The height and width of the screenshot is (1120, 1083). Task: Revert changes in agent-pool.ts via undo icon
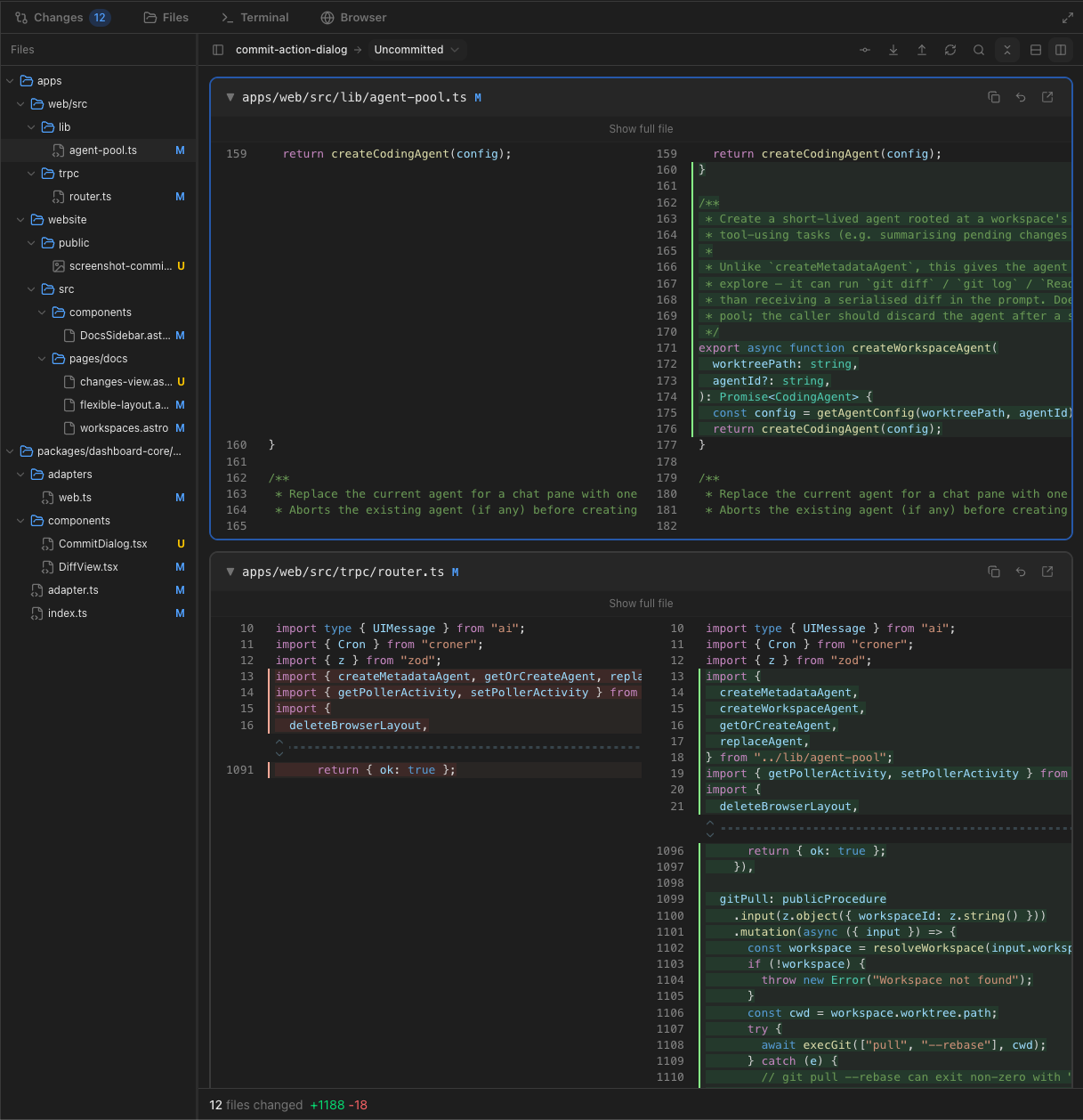pyautogui.click(x=1021, y=97)
